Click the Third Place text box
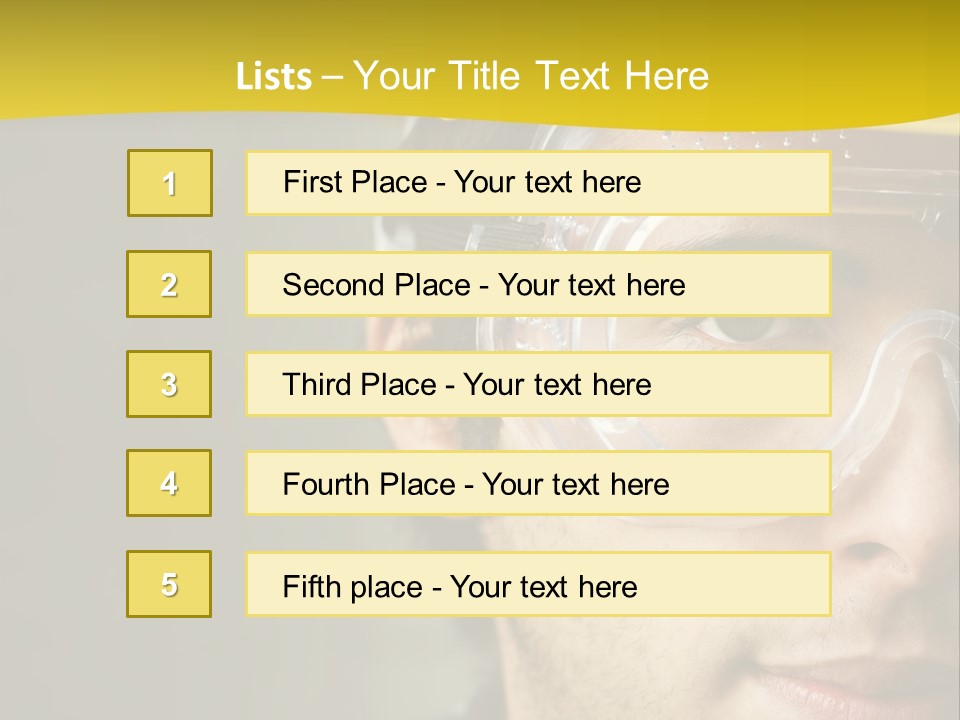This screenshot has height=720, width=960. click(538, 384)
